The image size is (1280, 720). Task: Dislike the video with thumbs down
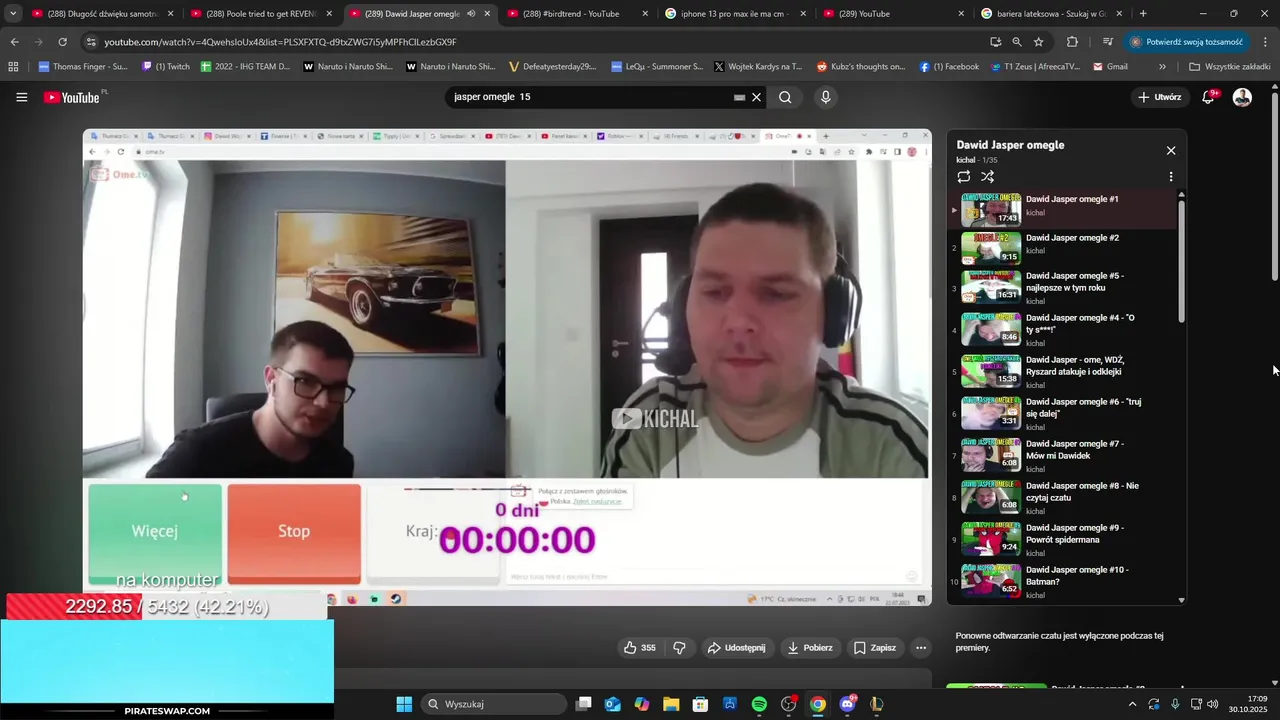[679, 648]
